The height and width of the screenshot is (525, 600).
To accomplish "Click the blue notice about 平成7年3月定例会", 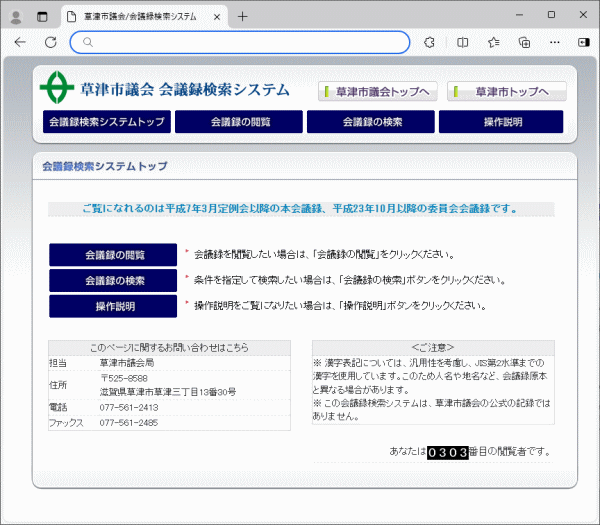I will tap(301, 209).
